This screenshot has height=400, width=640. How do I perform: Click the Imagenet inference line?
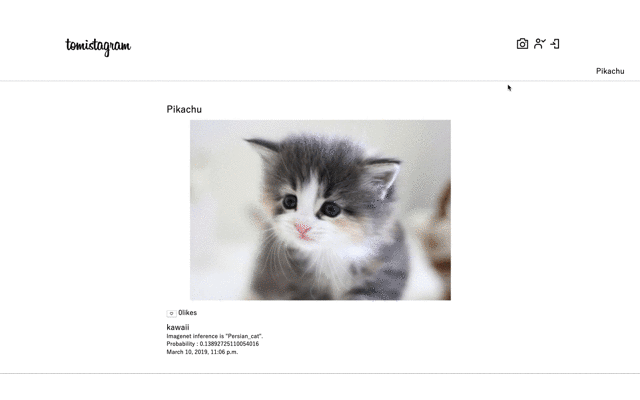click(215, 336)
